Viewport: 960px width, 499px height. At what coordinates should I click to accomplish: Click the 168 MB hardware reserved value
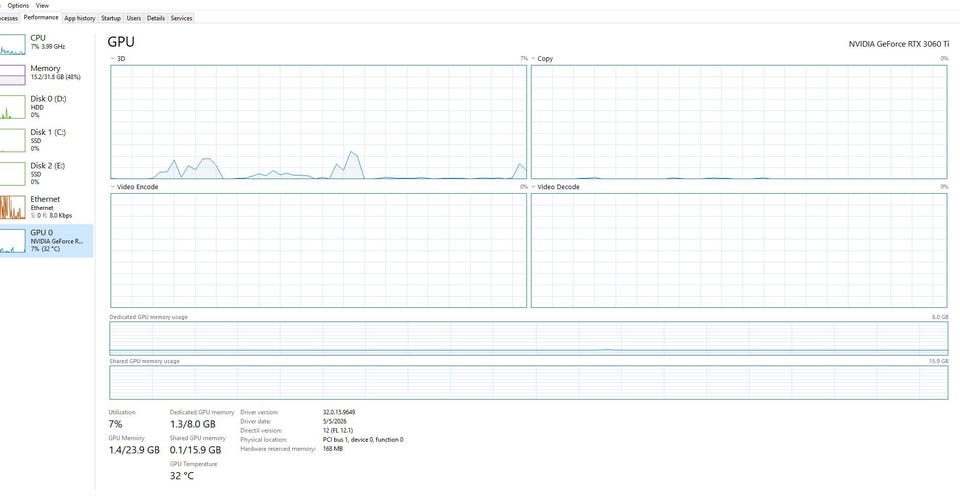pyautogui.click(x=333, y=449)
